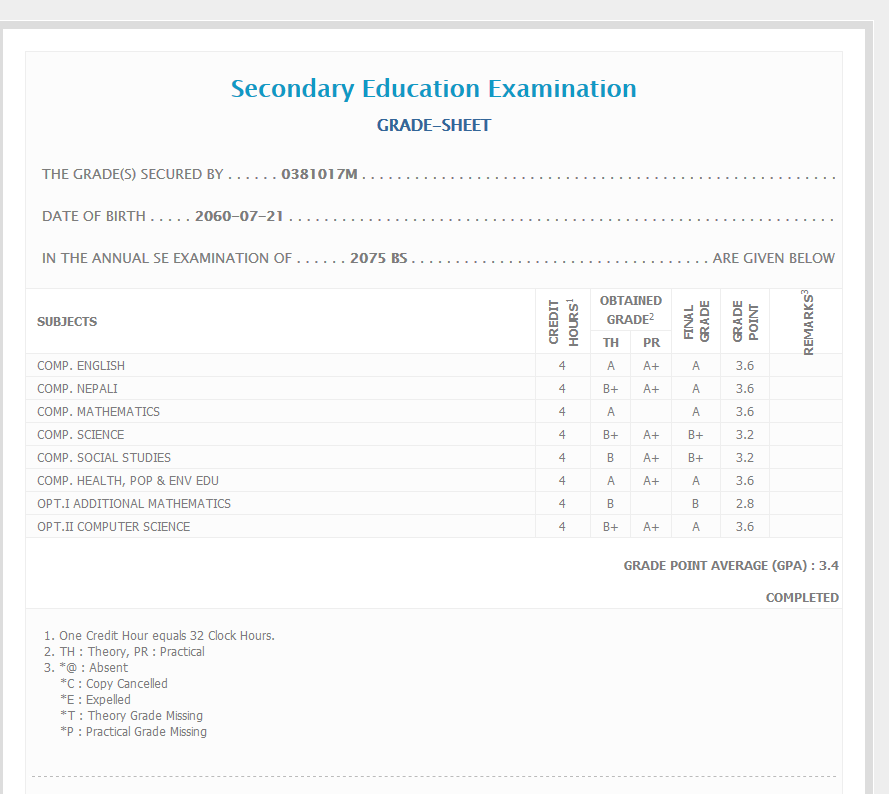This screenshot has width=889, height=794.
Task: Select the COMP. NEPALI subject name
Action: click(x=78, y=389)
